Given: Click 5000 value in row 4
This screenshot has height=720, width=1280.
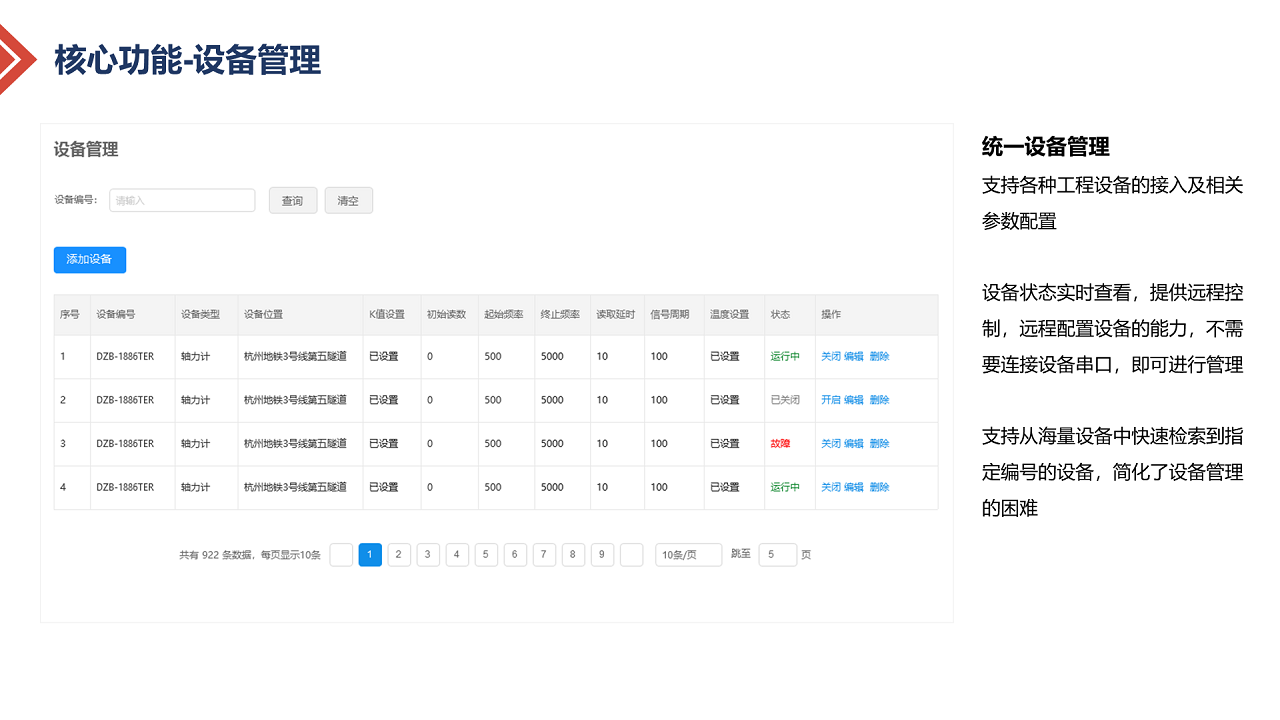Looking at the screenshot, I should pyautogui.click(x=552, y=488).
